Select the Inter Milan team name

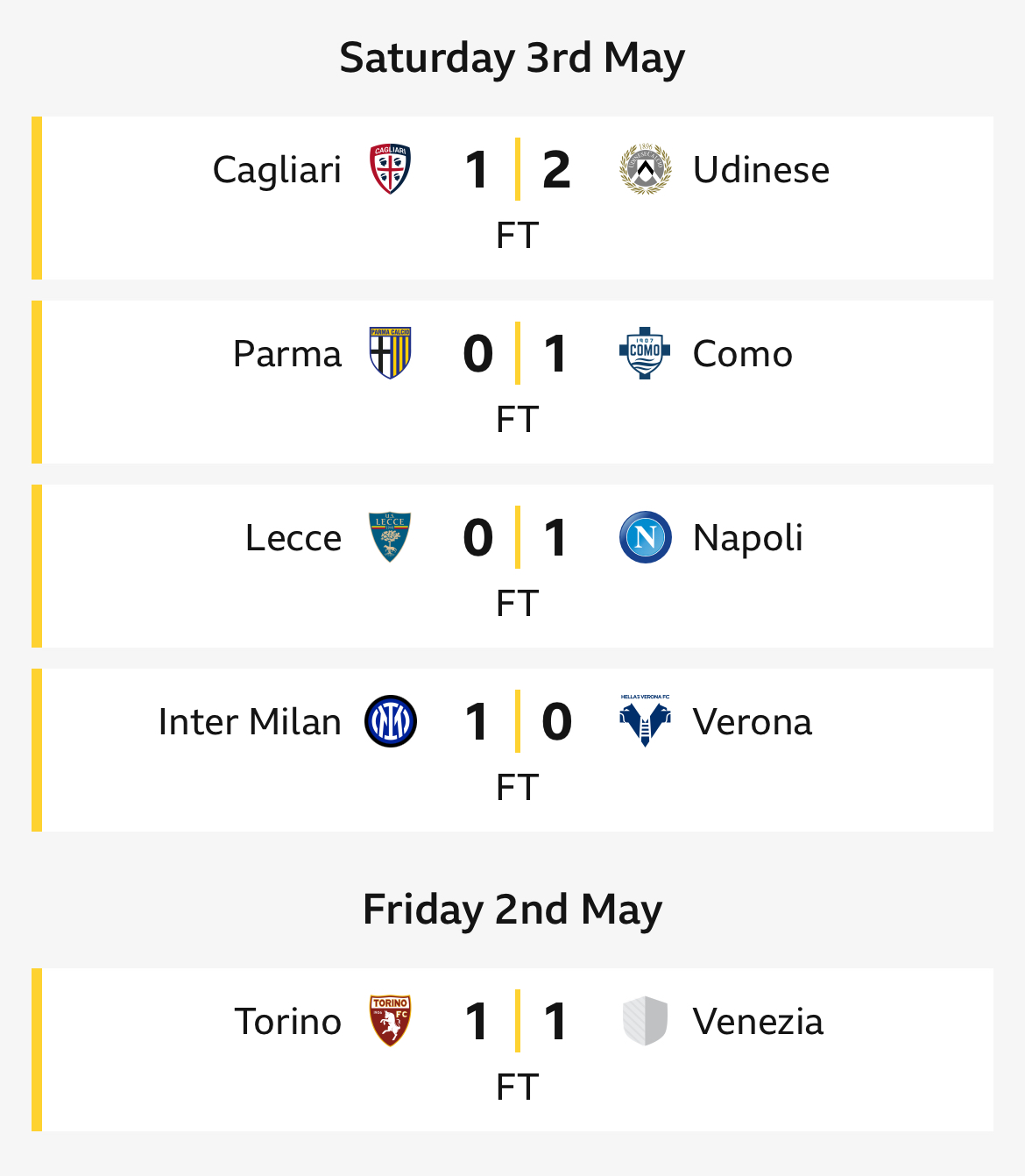click(x=250, y=722)
